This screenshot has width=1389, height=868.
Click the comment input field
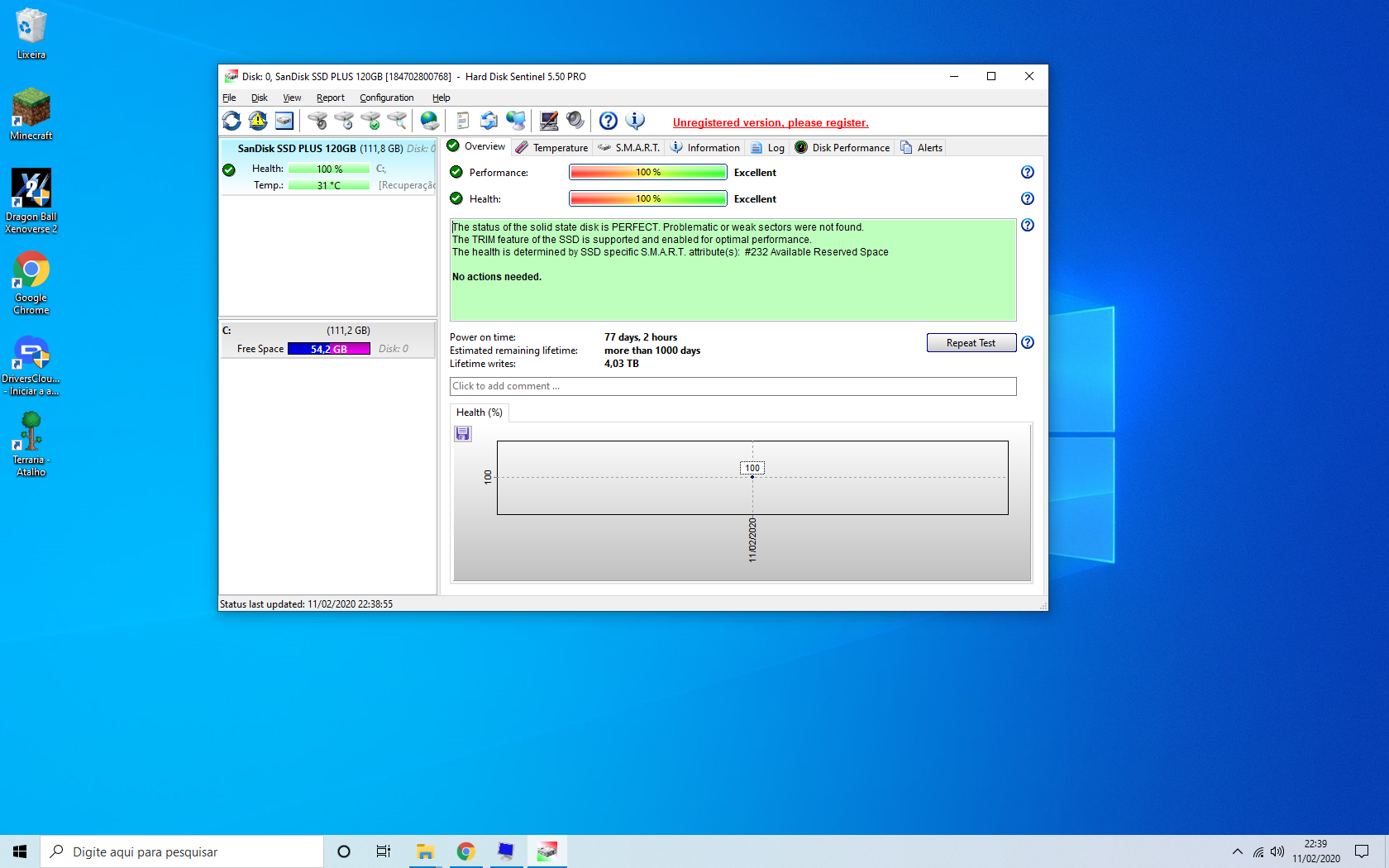733,386
